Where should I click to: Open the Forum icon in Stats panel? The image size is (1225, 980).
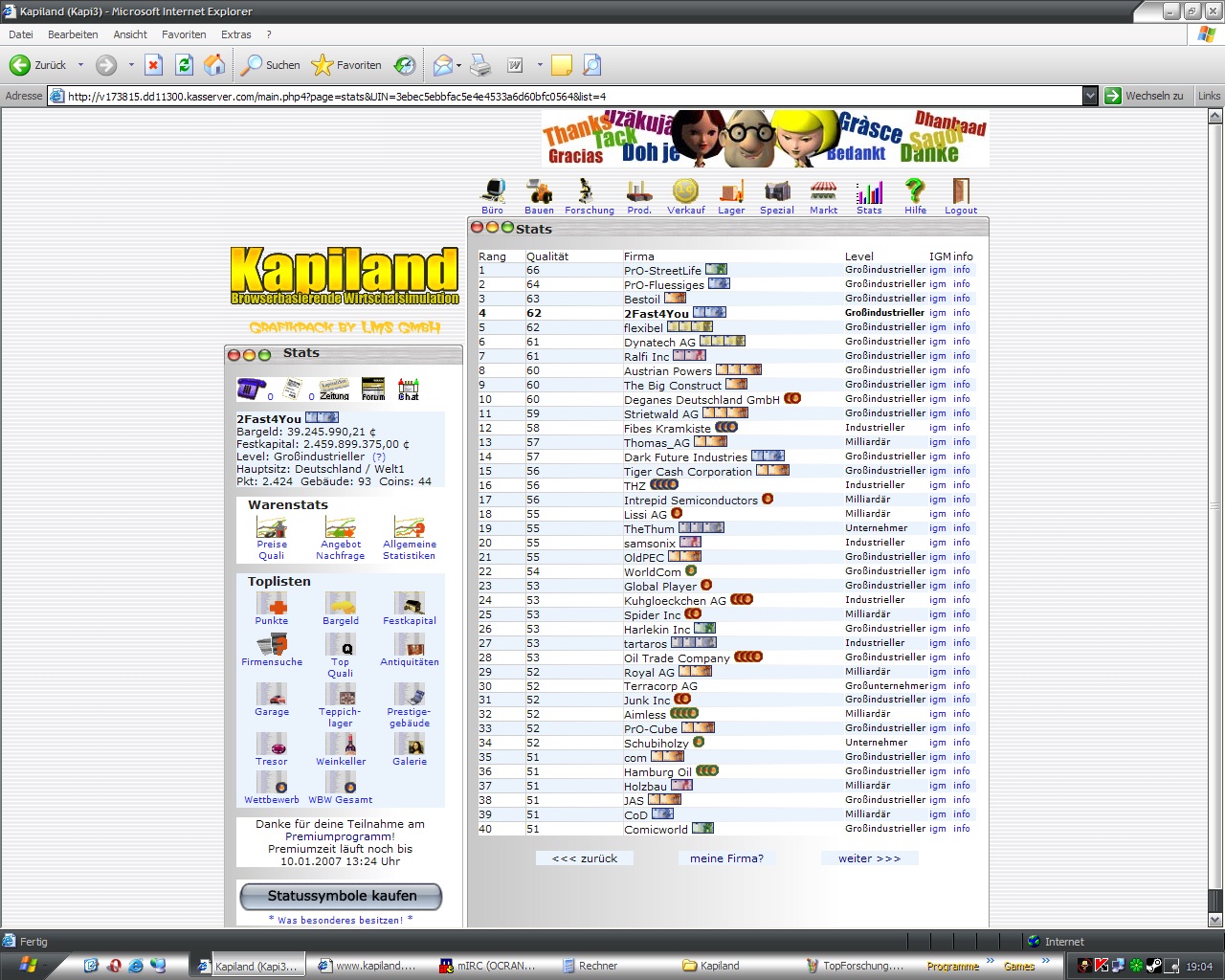pos(373,389)
